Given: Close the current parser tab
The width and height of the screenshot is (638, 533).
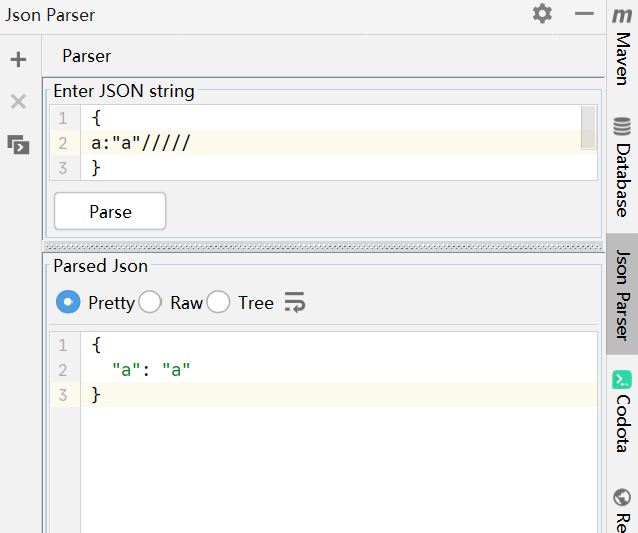Looking at the screenshot, I should click(x=18, y=101).
